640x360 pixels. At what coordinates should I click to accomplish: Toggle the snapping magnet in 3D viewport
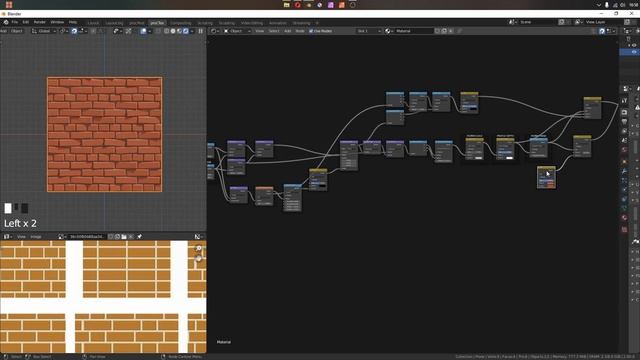[74, 31]
